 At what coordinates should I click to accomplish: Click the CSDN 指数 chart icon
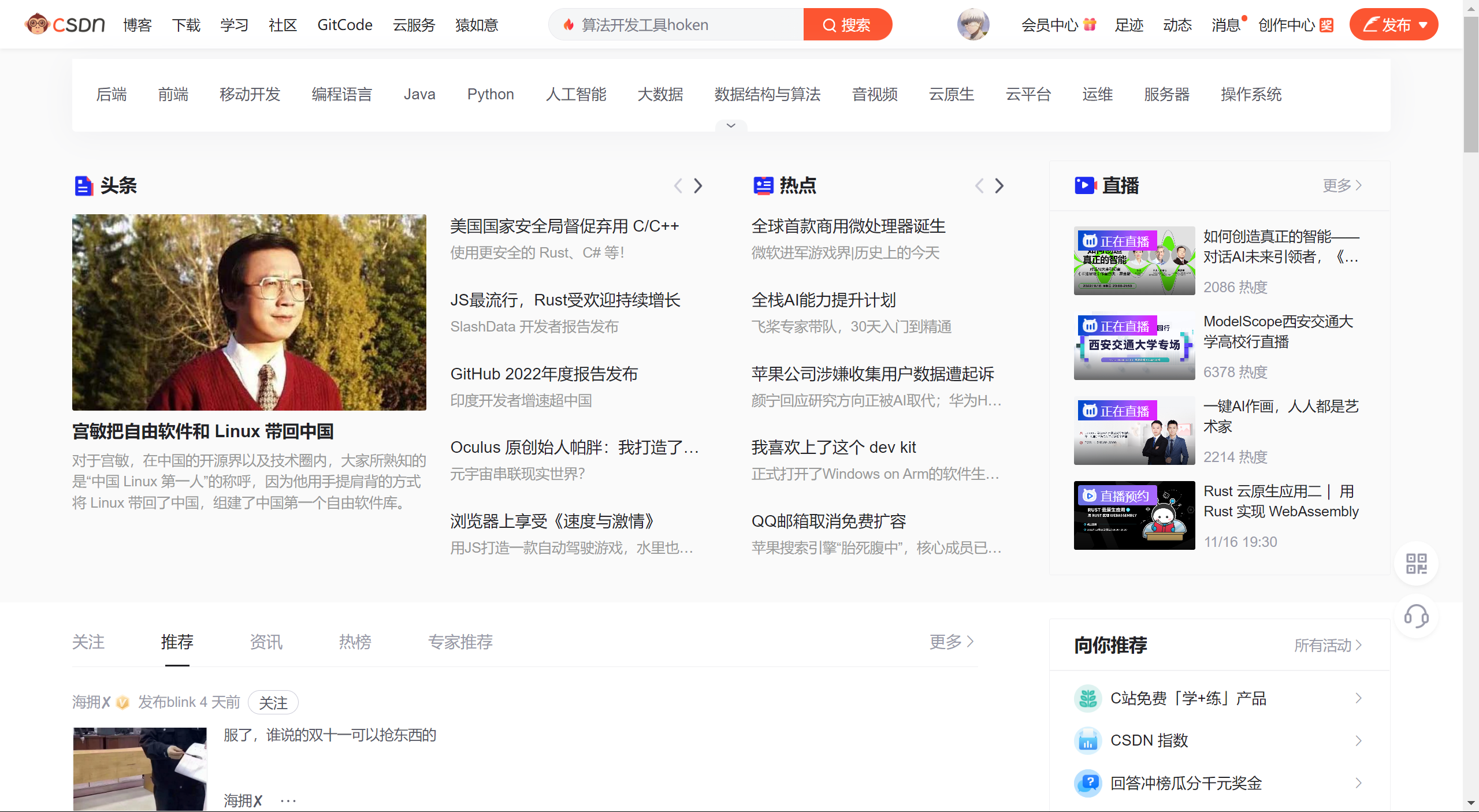point(1088,740)
